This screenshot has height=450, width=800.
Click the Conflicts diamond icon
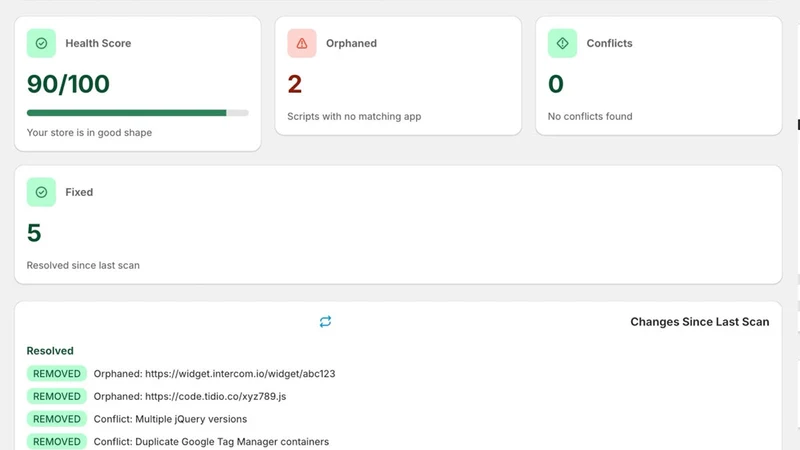pyautogui.click(x=562, y=43)
